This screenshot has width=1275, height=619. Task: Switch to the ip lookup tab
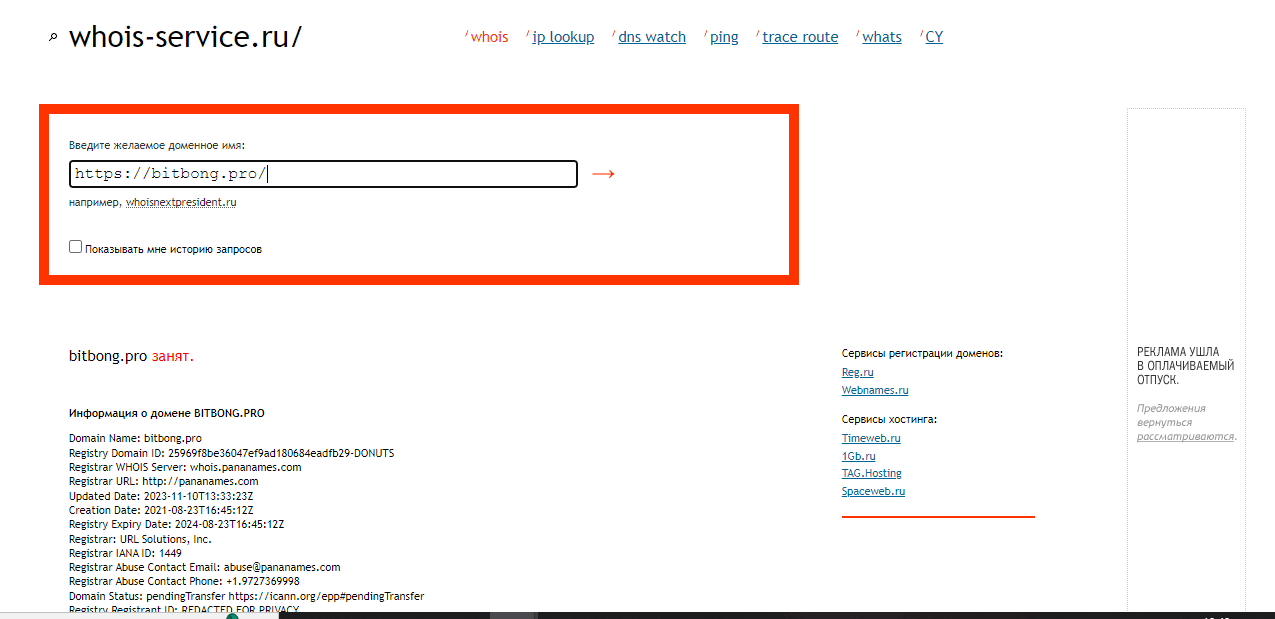(563, 37)
